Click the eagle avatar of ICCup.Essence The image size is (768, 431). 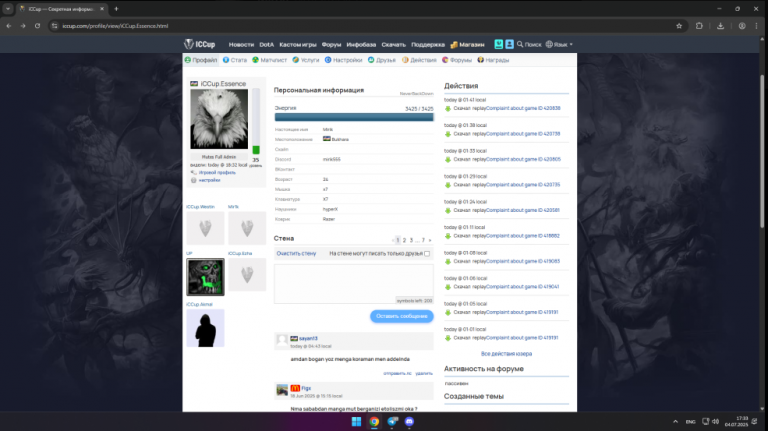point(219,119)
